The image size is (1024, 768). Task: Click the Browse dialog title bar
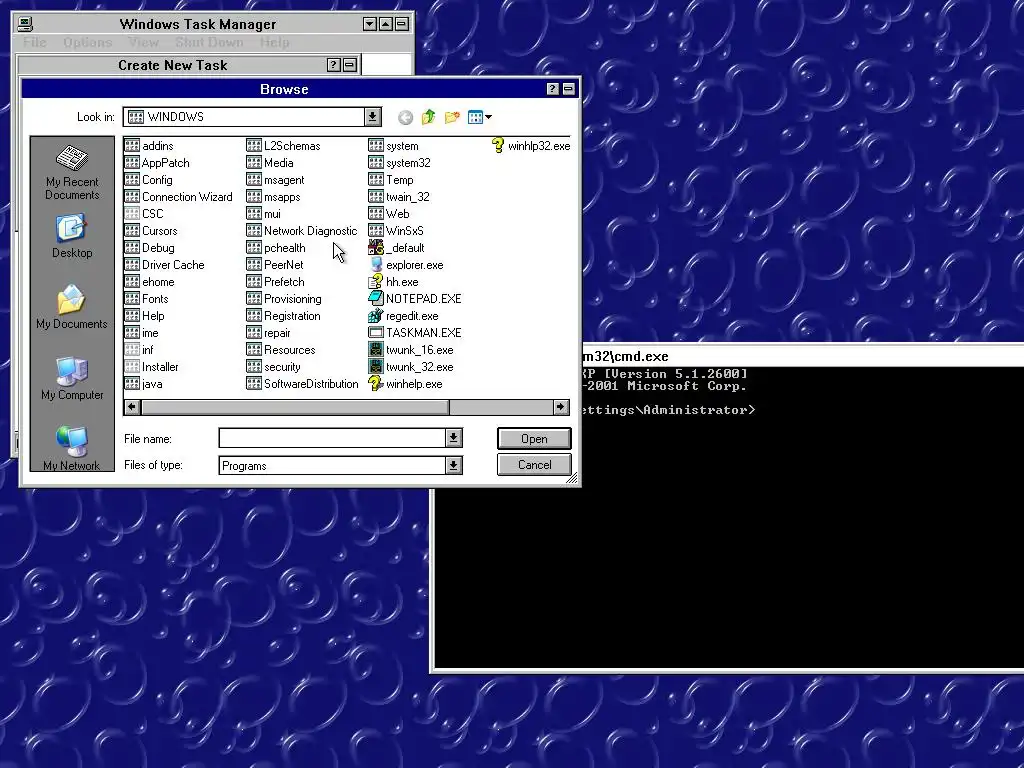coord(284,89)
